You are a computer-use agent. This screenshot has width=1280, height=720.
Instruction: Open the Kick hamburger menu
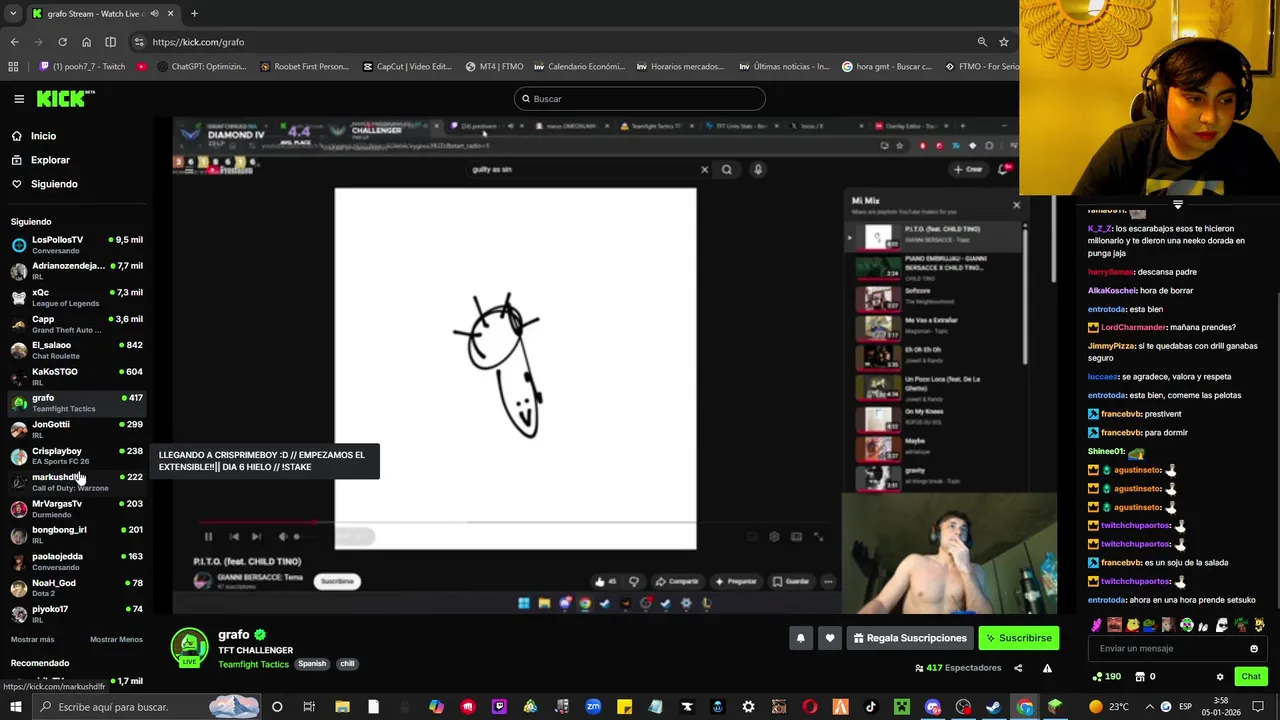[x=19, y=99]
